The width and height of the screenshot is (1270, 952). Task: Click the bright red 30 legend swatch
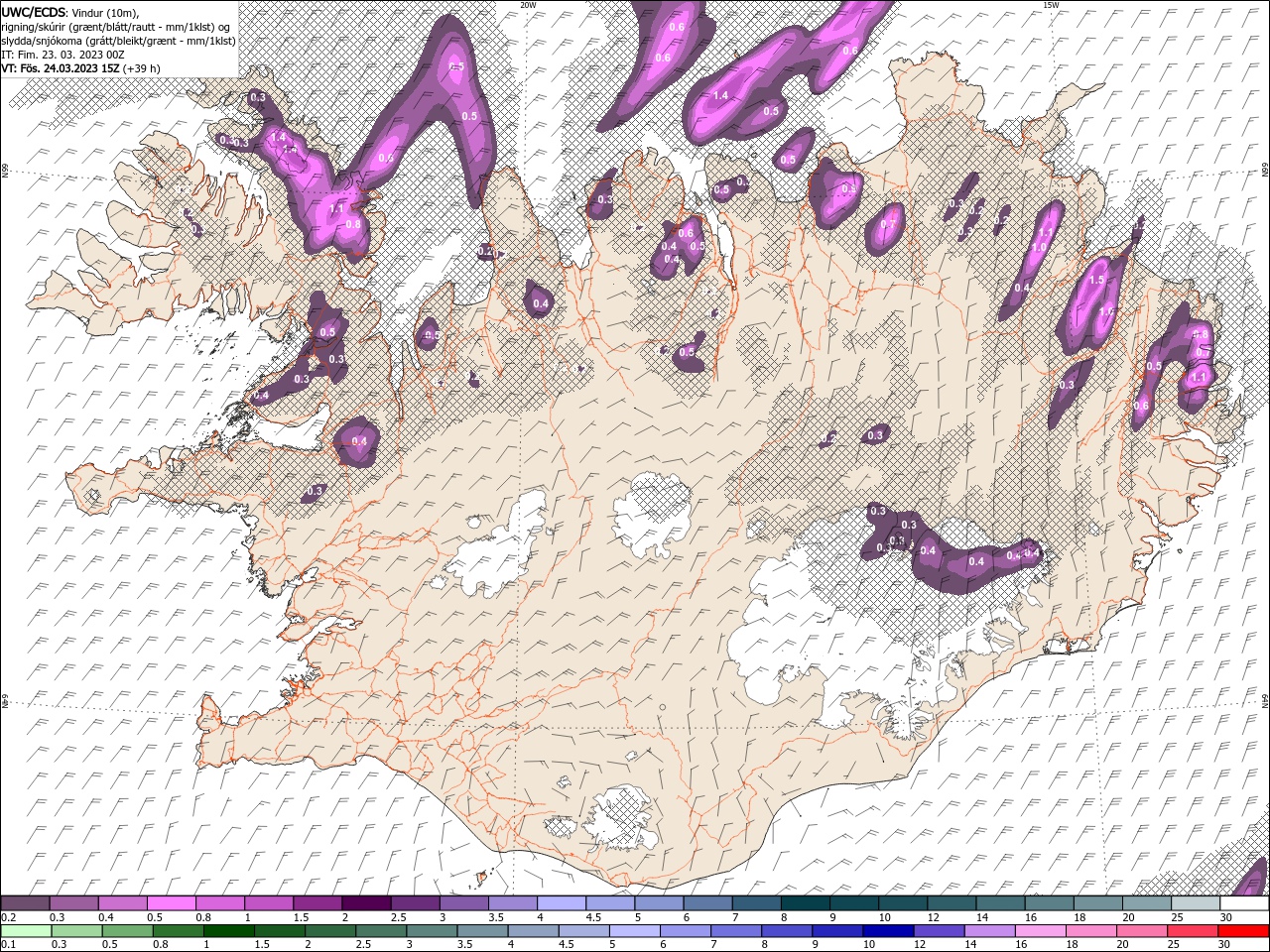click(x=1244, y=931)
